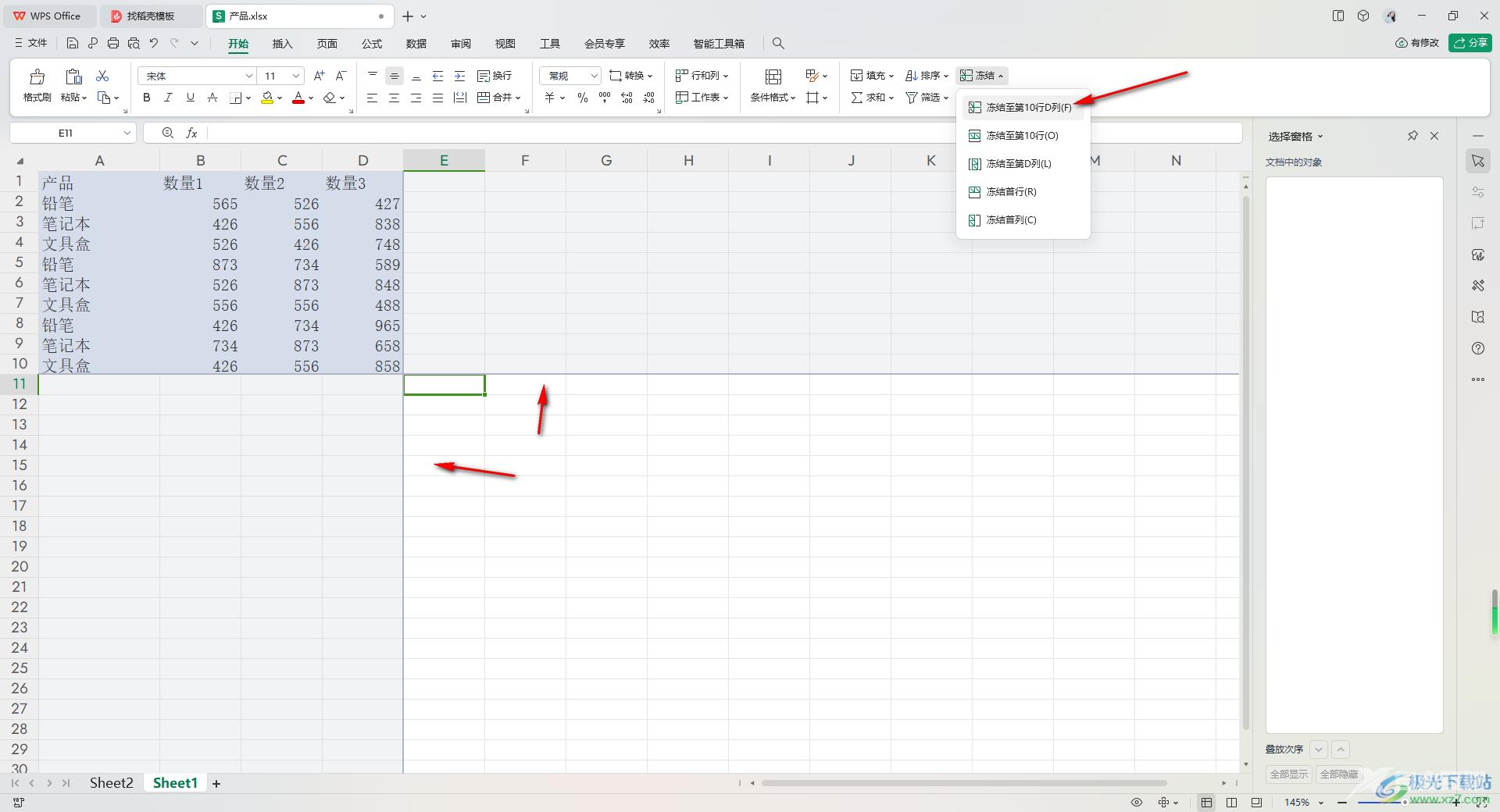The height and width of the screenshot is (812, 1500).
Task: Toggle align text left
Action: pos(373,98)
